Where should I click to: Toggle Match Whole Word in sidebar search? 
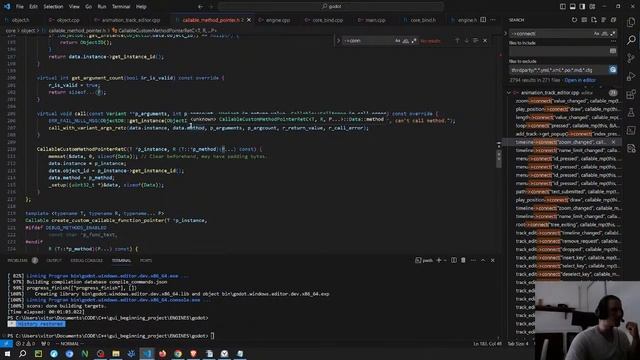(x=604, y=33)
